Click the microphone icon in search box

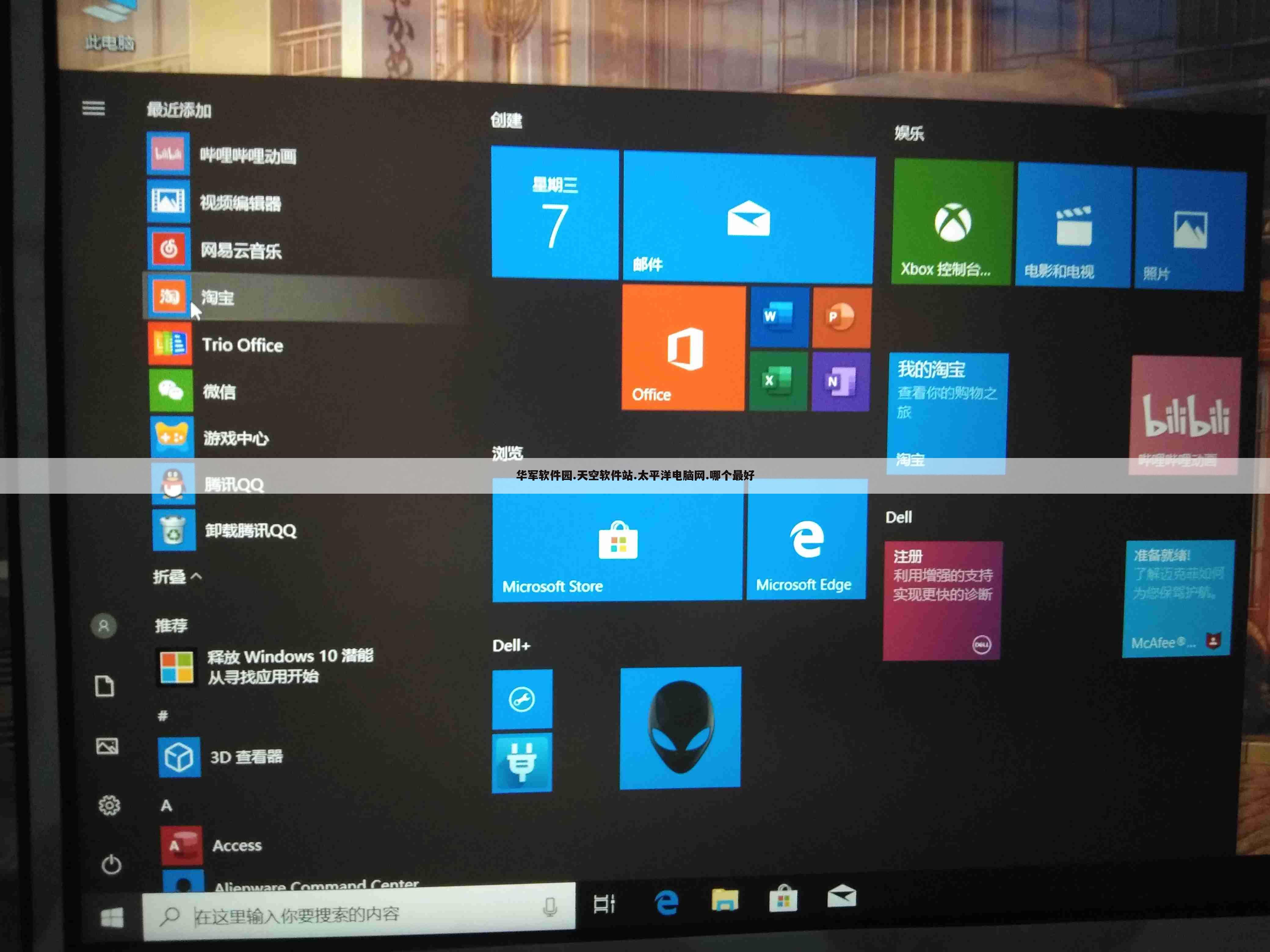[550, 907]
